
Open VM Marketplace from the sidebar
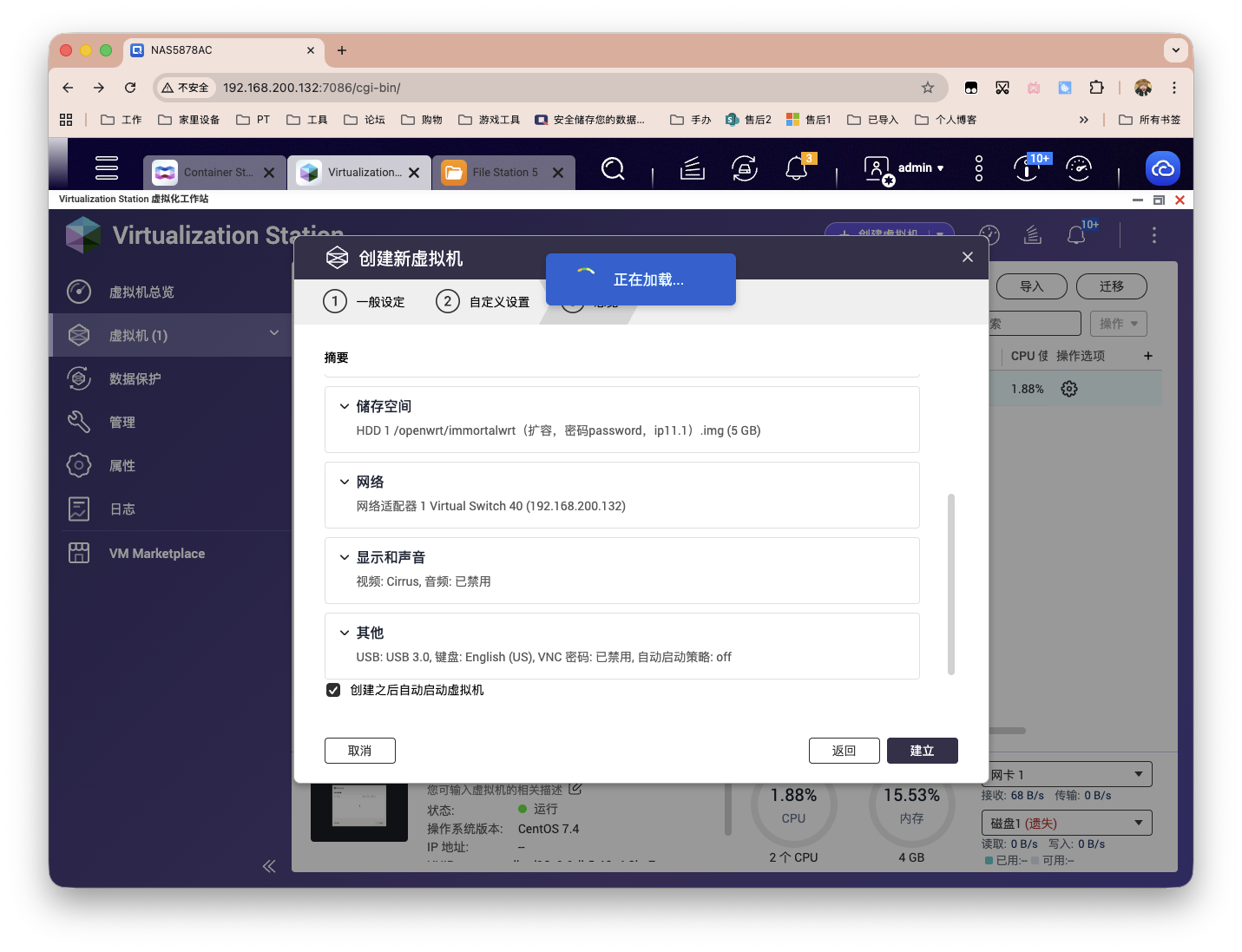pos(78,553)
